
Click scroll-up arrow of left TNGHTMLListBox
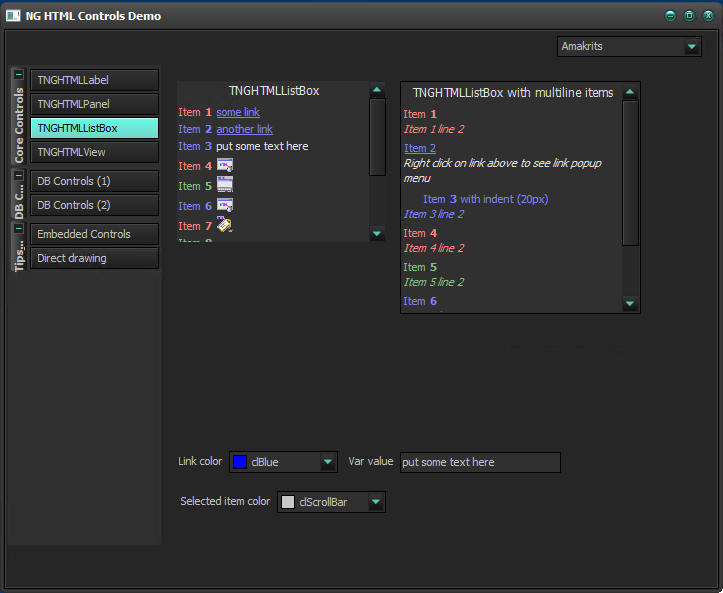point(377,90)
